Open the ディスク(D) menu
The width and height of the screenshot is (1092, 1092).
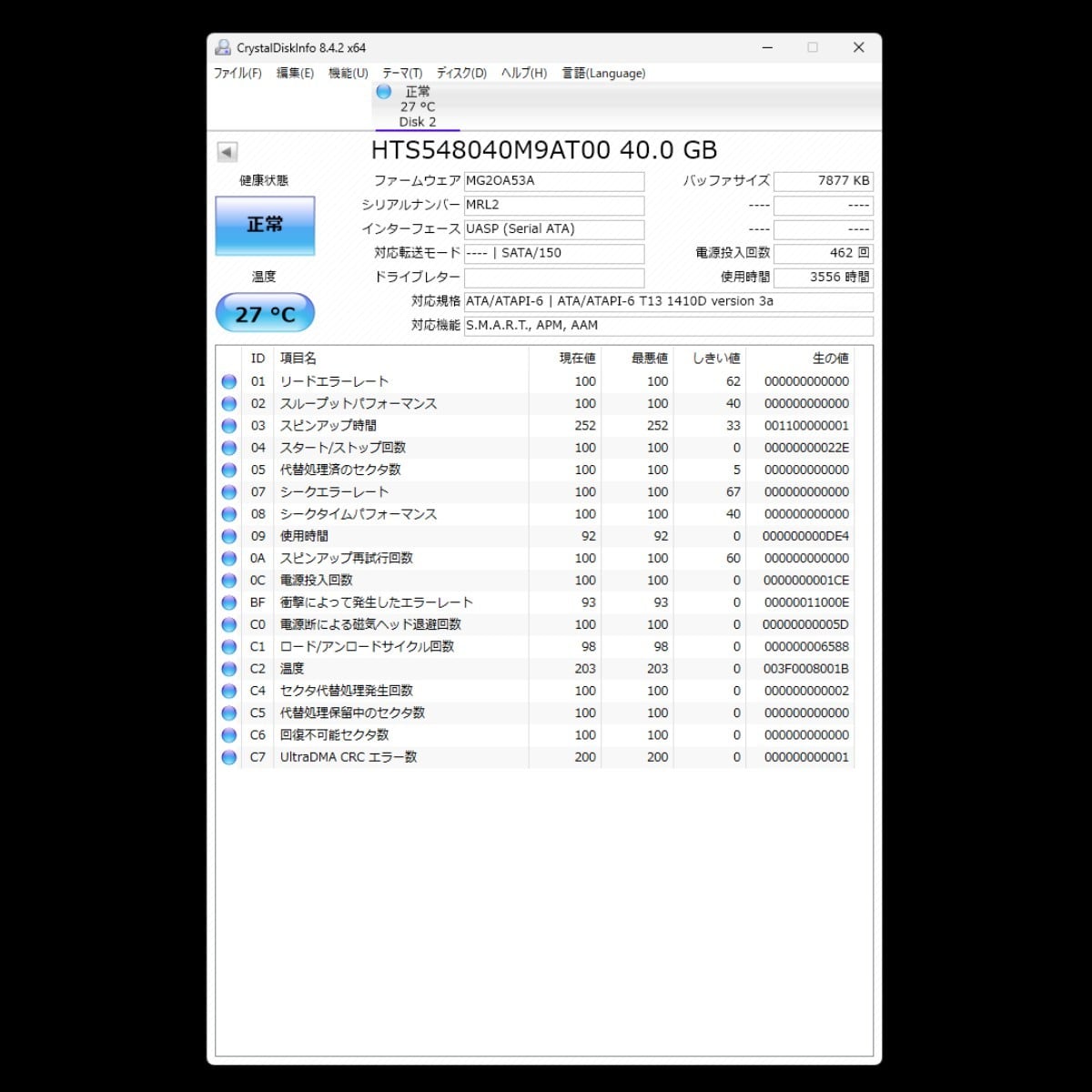(x=461, y=73)
